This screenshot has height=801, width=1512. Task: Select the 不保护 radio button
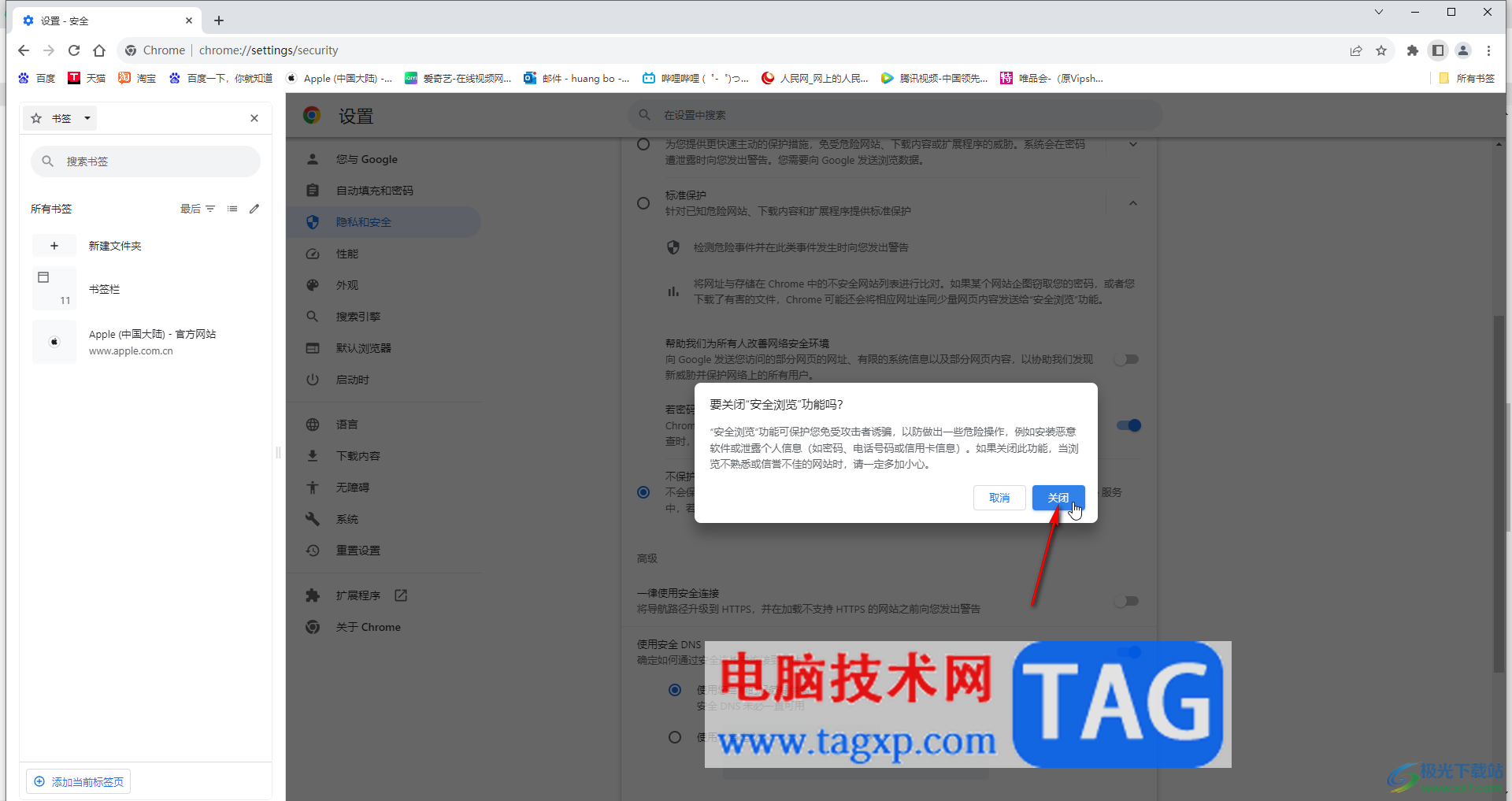(643, 492)
